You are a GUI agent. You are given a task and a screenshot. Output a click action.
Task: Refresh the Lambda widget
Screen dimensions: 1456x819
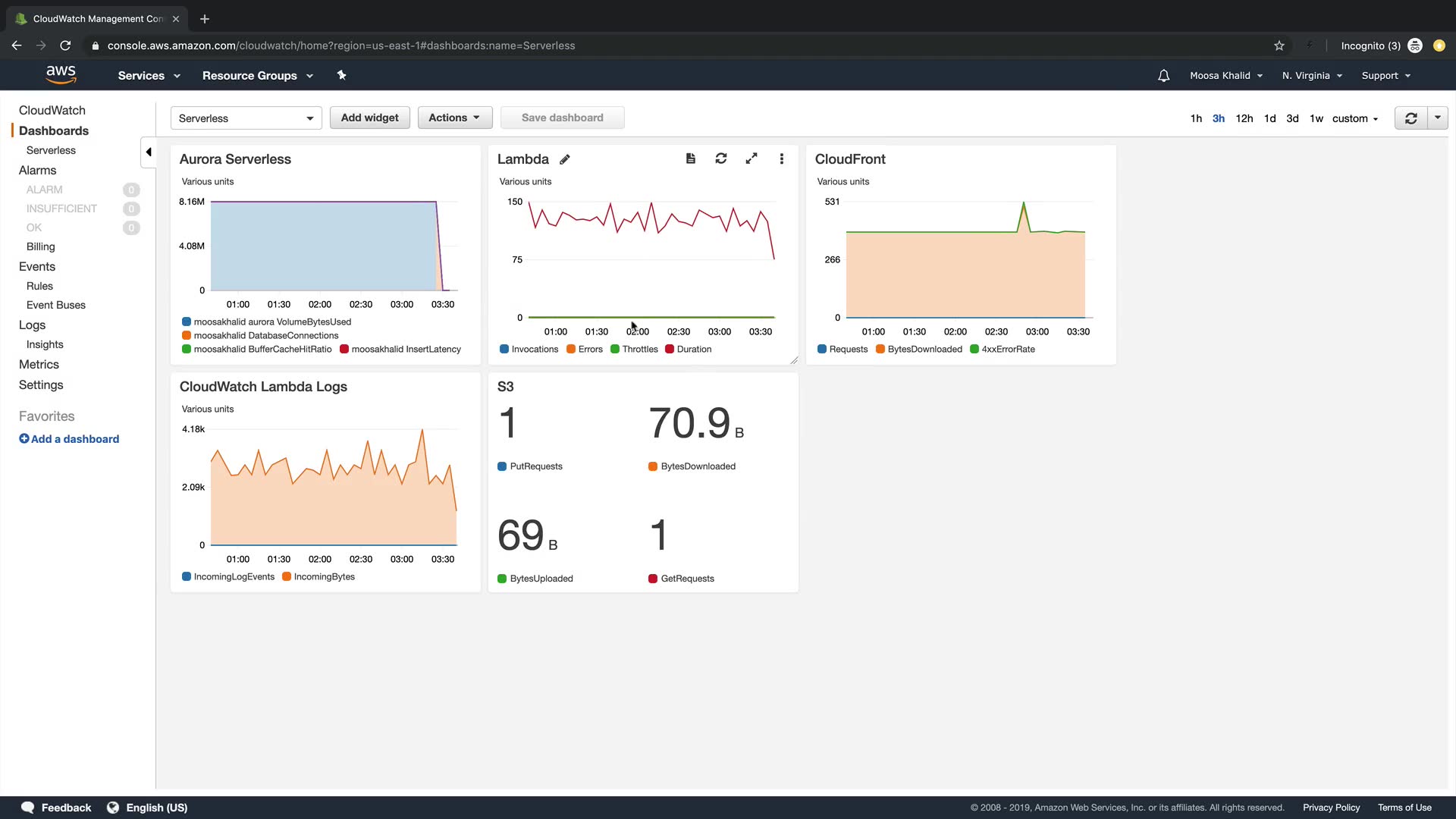721,158
